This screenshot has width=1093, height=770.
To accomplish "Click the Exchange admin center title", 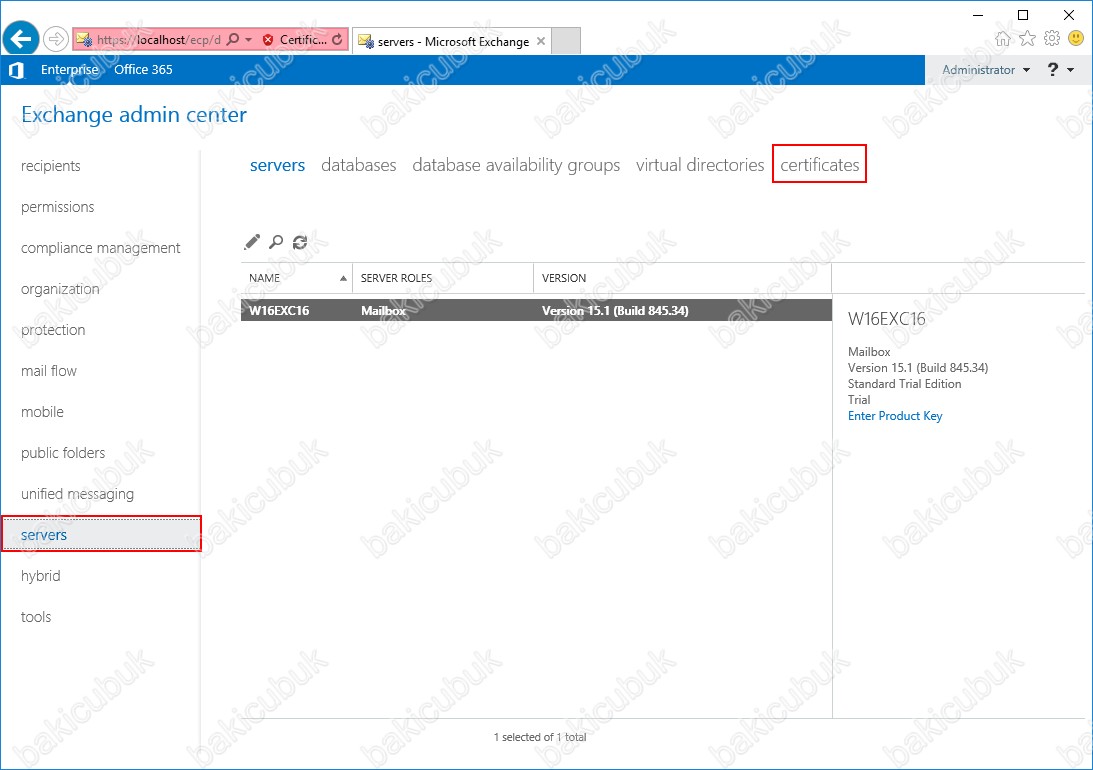I will point(134,114).
